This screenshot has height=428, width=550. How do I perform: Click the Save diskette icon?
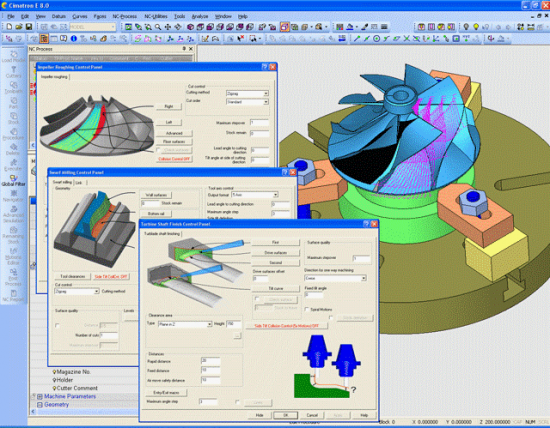[x=29, y=27]
